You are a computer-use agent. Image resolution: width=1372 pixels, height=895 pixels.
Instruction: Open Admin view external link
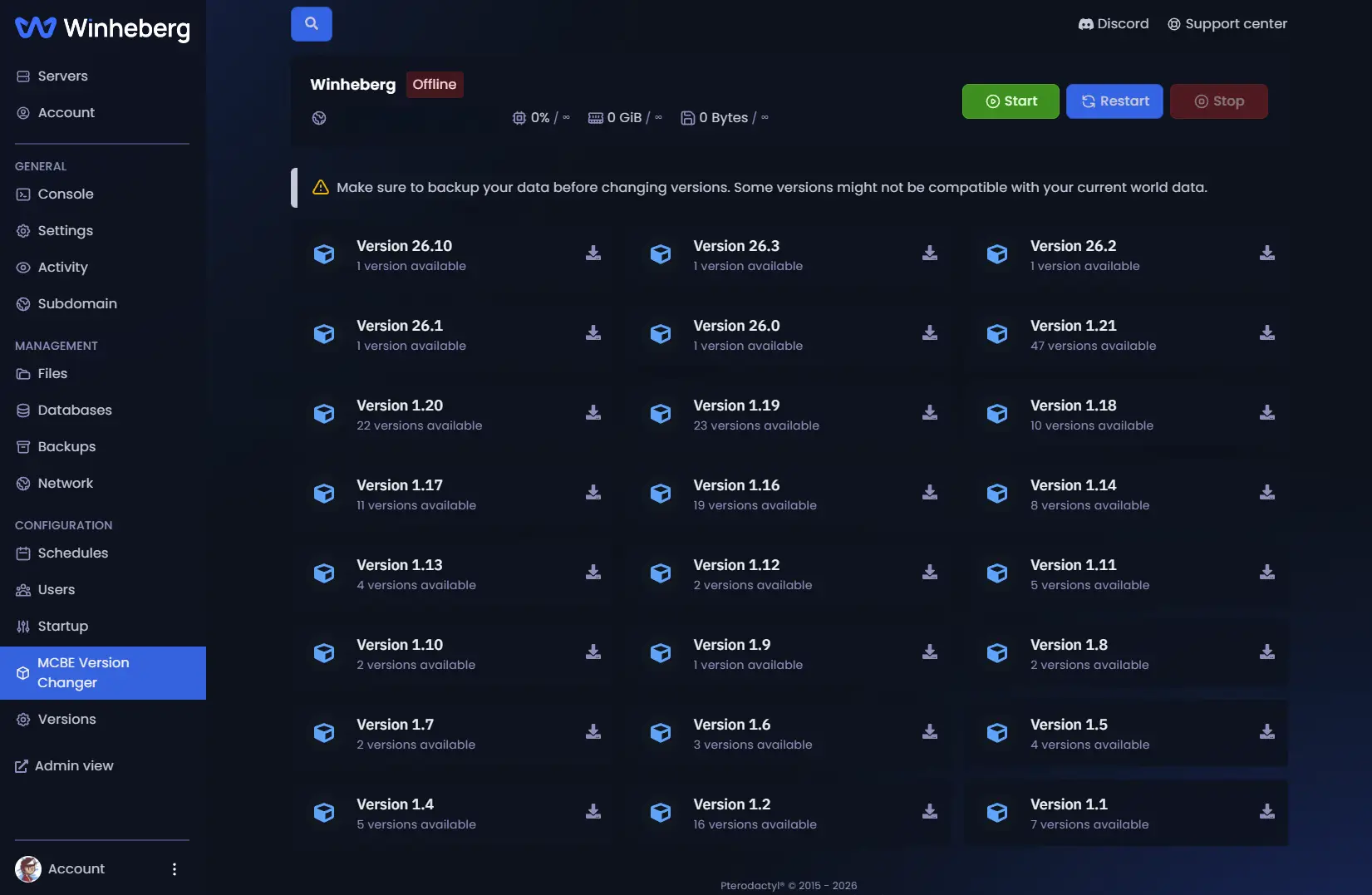tap(65, 766)
